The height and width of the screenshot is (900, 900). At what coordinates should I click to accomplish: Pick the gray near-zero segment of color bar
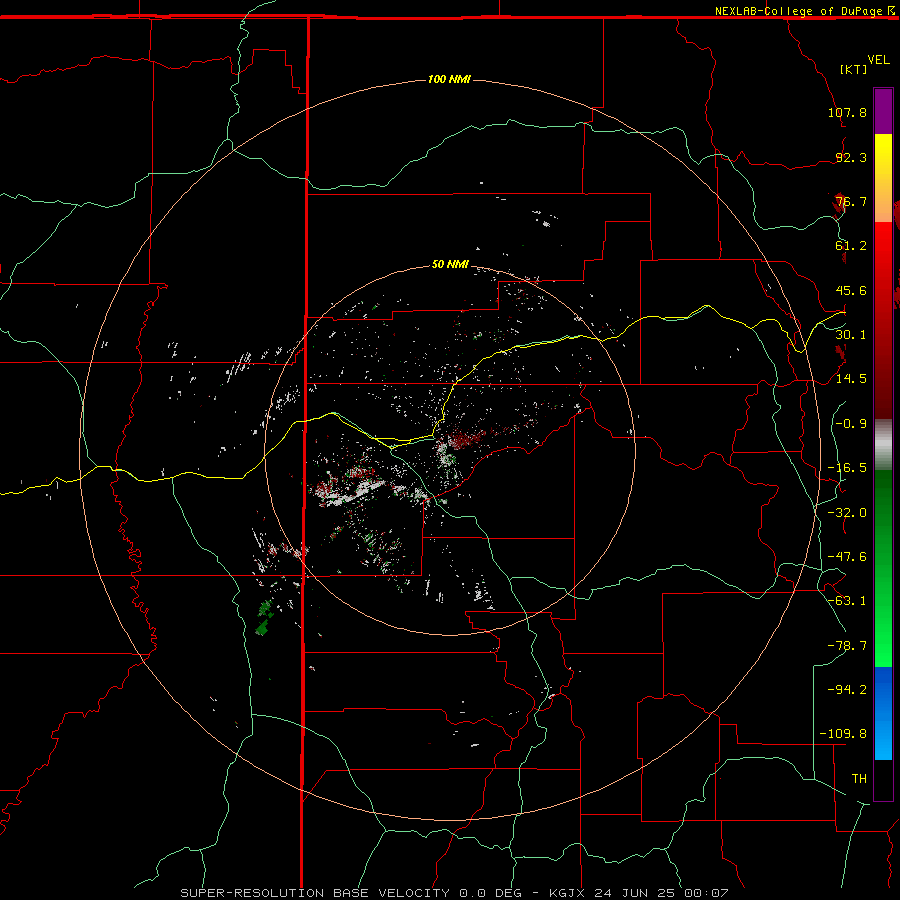[x=883, y=445]
